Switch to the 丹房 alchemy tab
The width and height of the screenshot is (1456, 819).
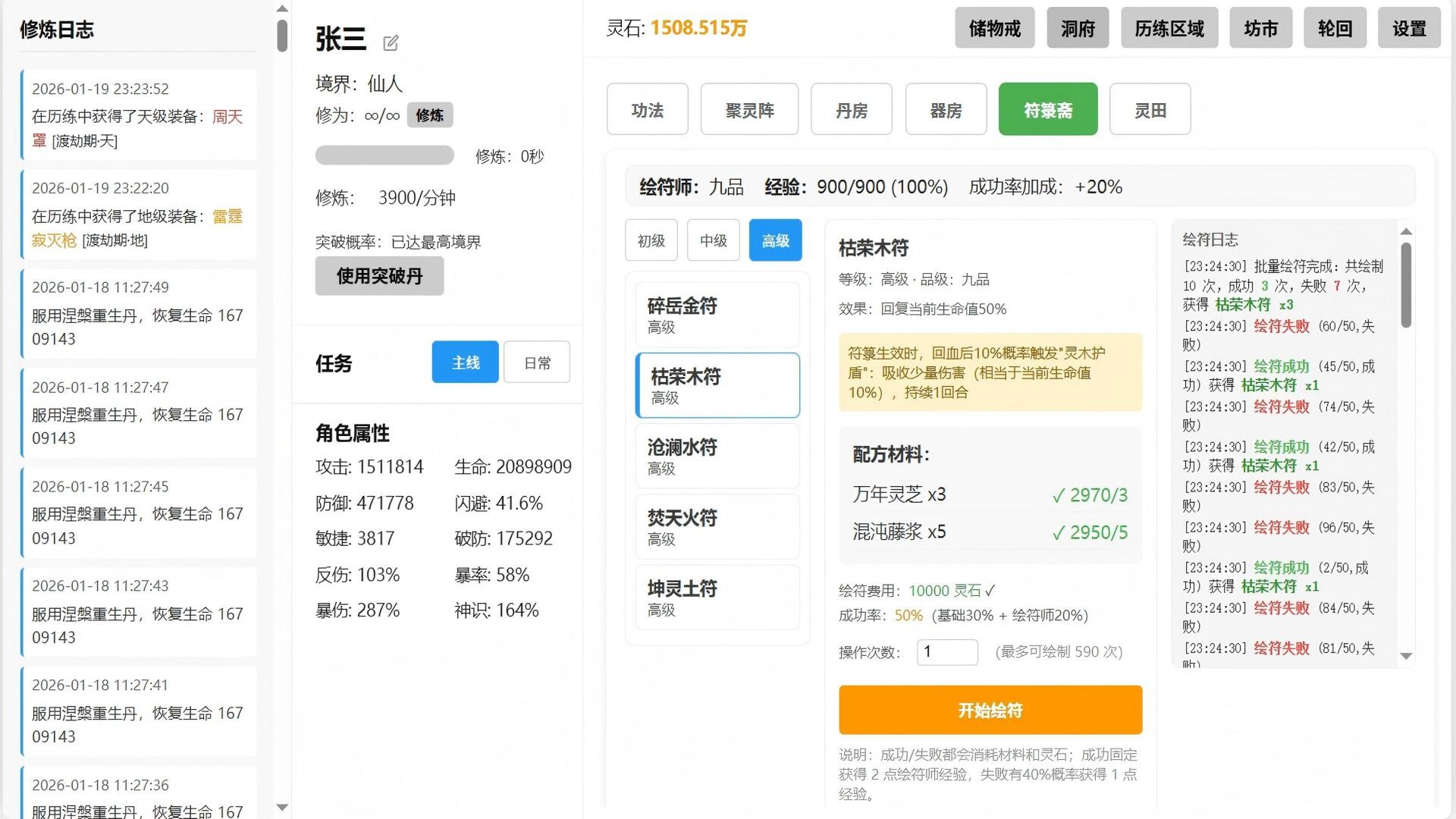[x=851, y=109]
